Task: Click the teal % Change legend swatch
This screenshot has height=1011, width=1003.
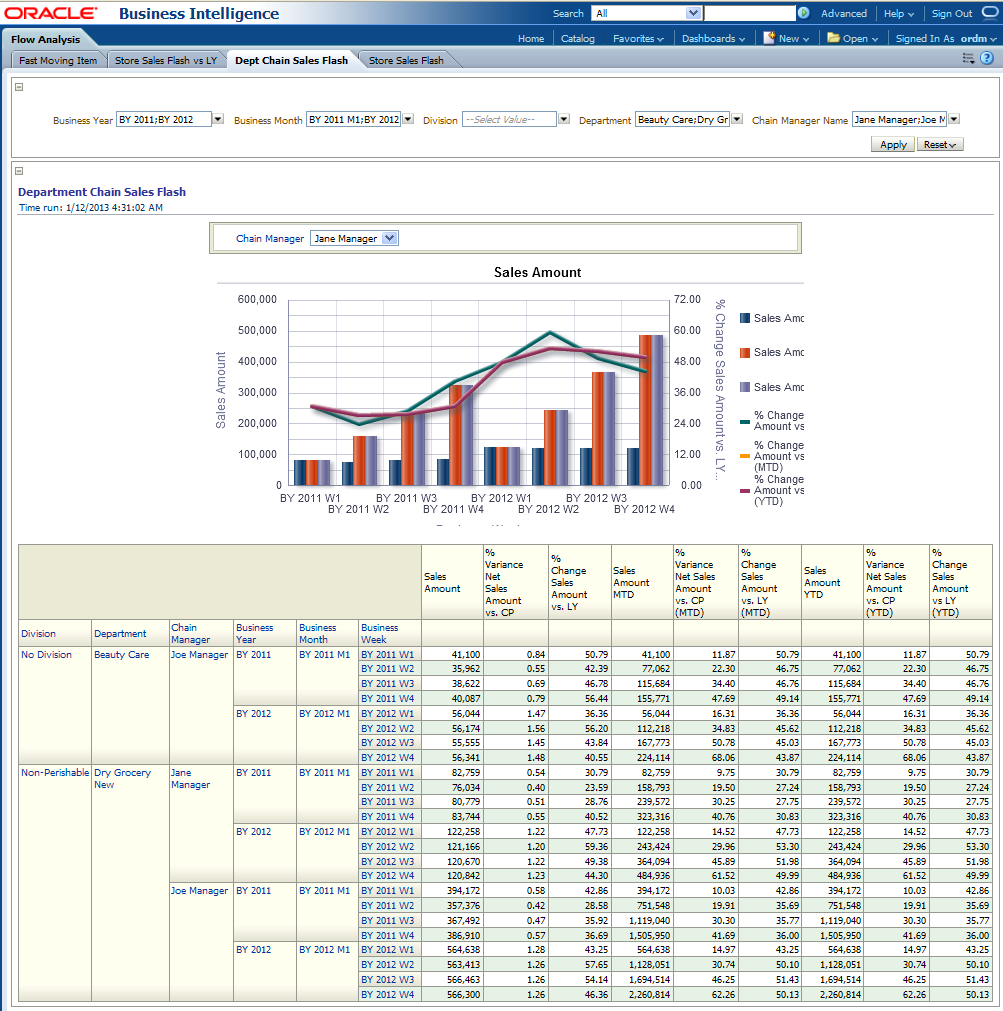Action: (x=745, y=421)
